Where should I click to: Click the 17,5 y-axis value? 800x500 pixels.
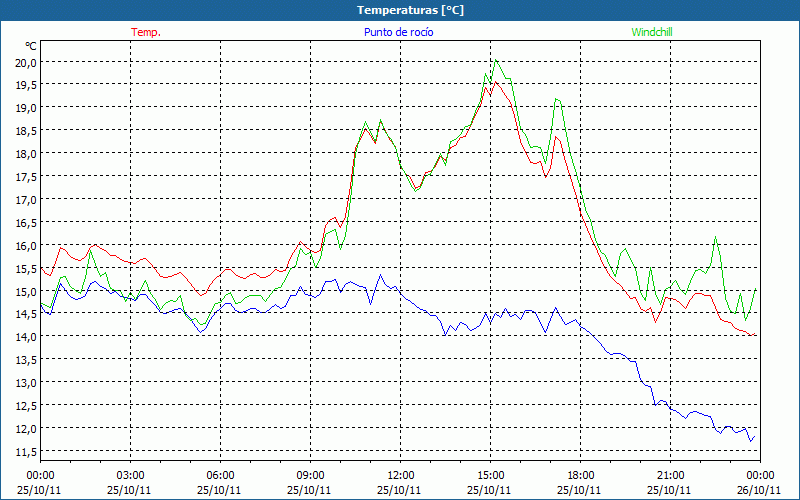click(x=27, y=177)
